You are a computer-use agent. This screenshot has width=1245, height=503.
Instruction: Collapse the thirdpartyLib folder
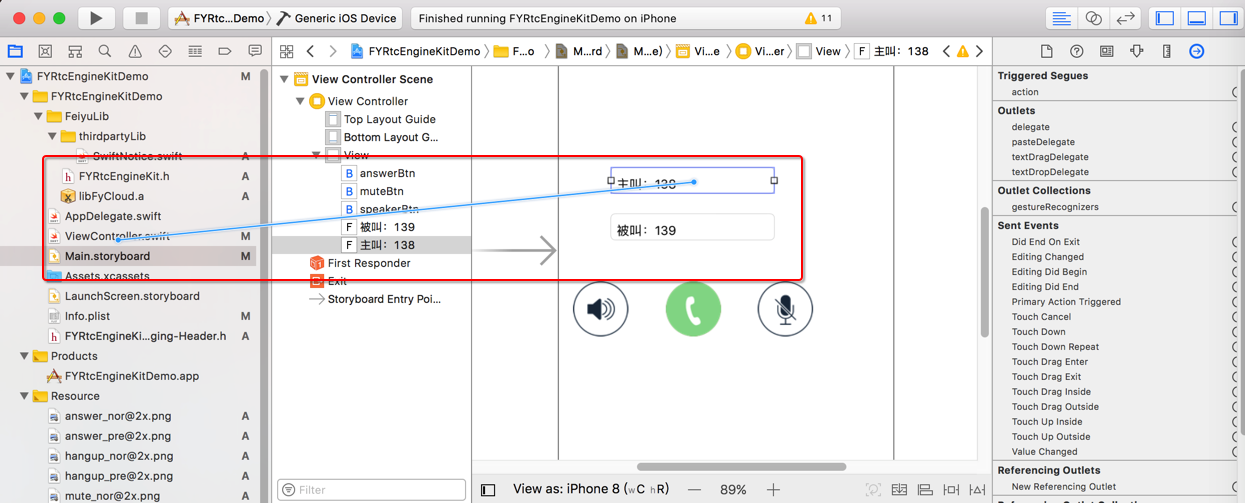[x=53, y=136]
